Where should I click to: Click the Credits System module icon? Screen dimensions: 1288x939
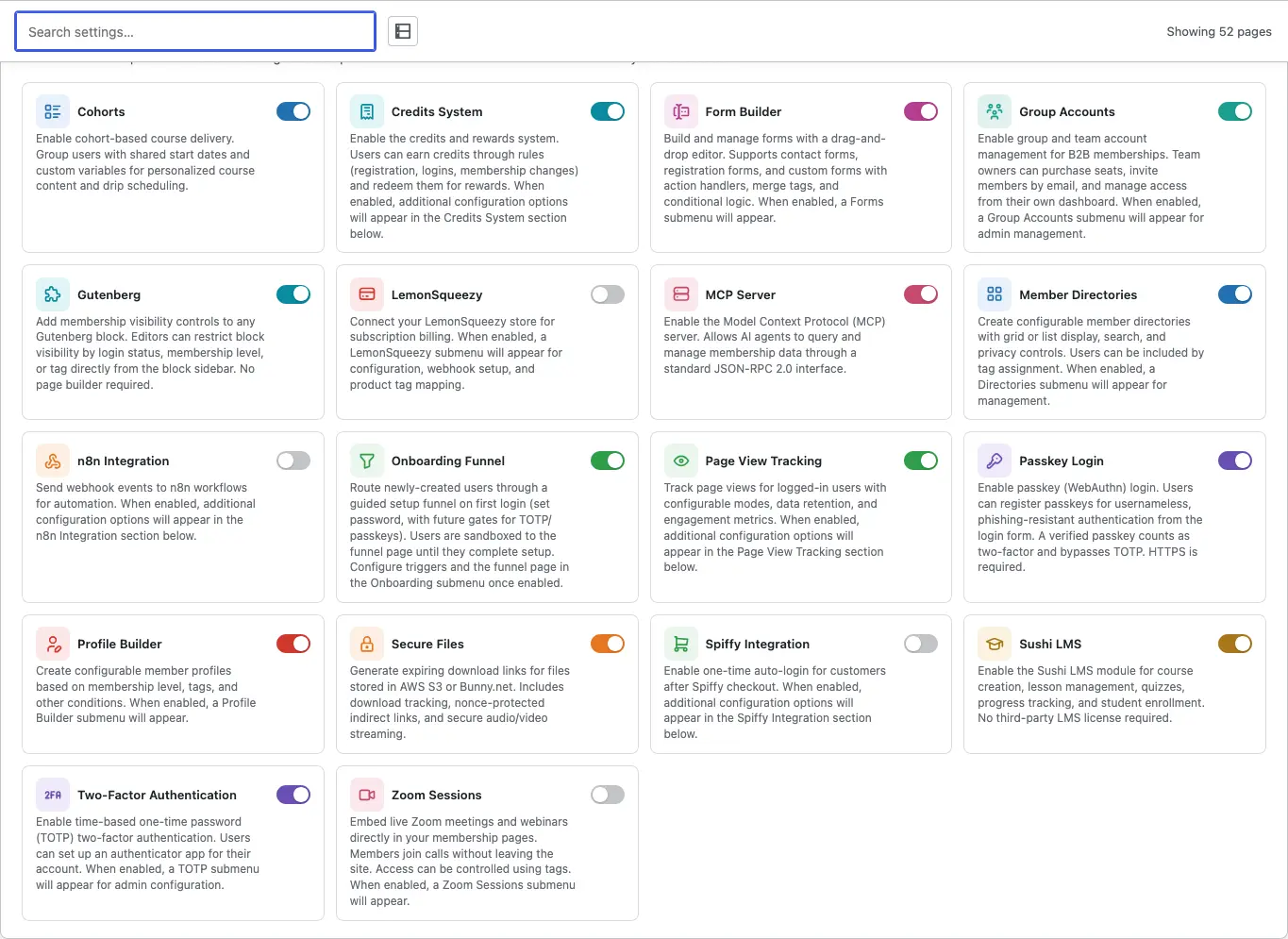367,111
